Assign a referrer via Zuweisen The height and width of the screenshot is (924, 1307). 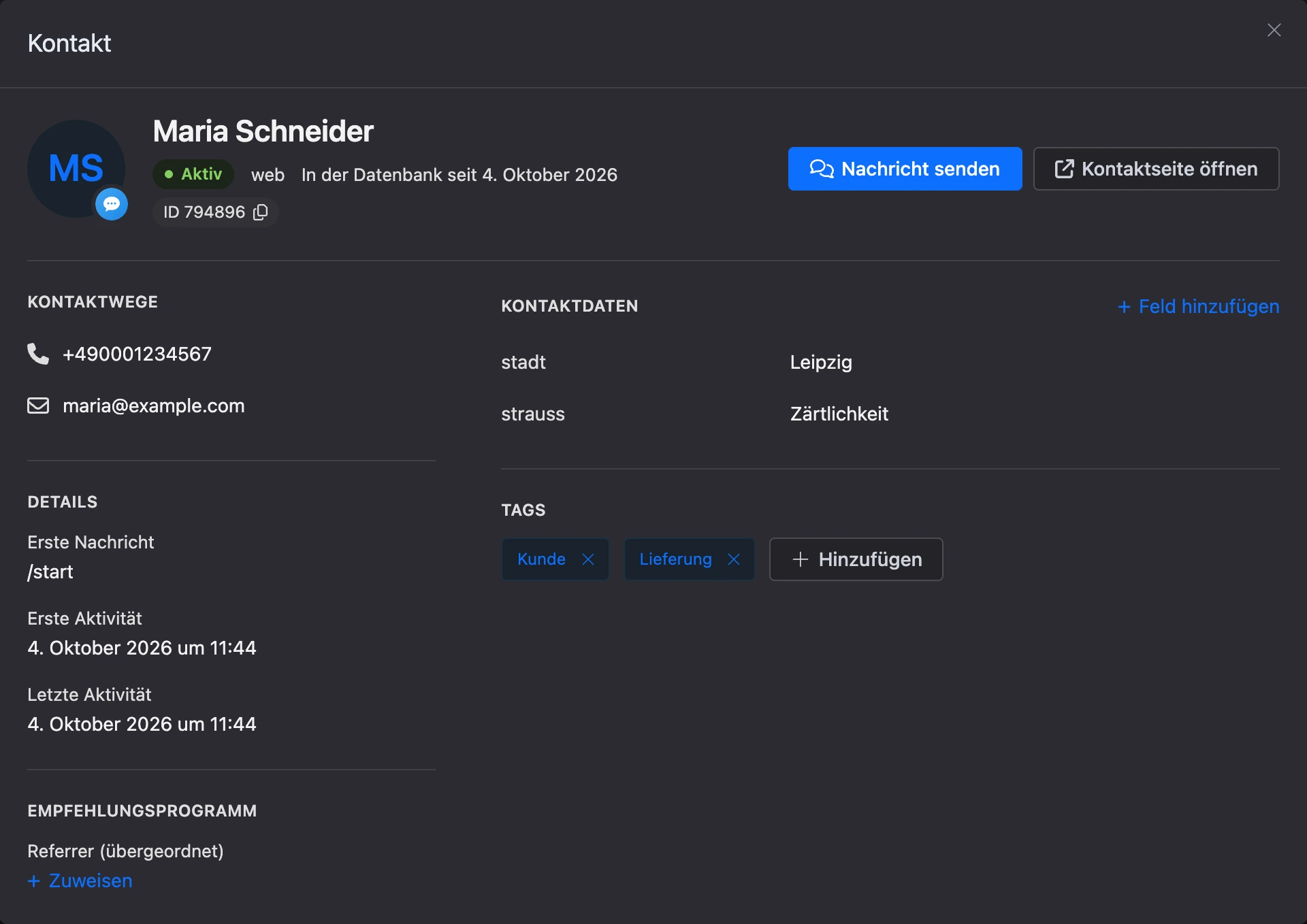pyautogui.click(x=80, y=880)
